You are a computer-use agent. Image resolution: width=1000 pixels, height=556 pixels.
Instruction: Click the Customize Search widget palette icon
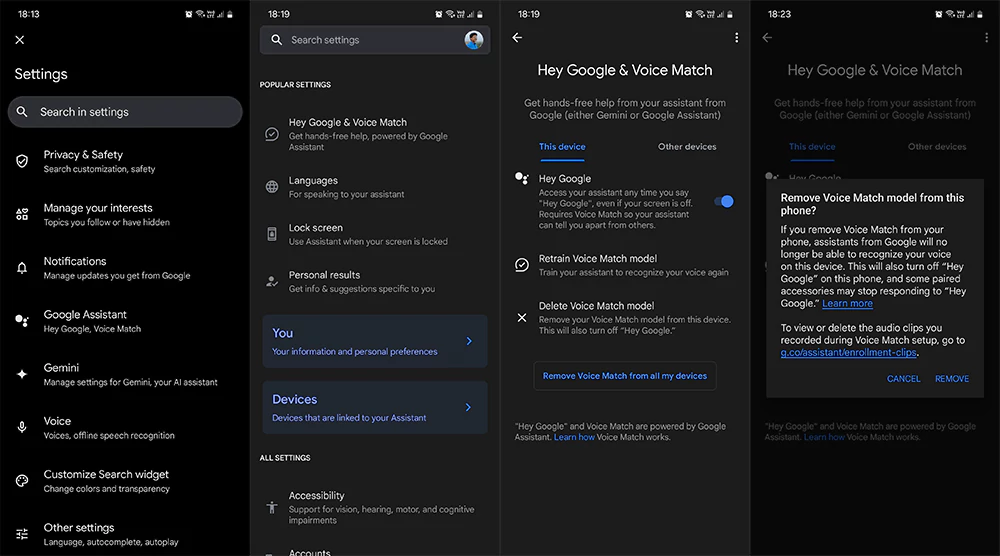click(x=22, y=481)
